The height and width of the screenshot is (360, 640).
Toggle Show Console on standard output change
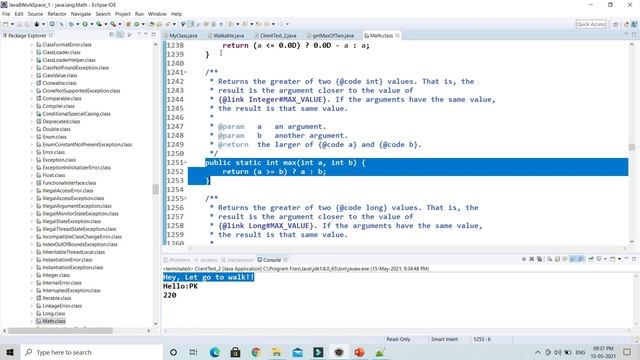coord(573,259)
